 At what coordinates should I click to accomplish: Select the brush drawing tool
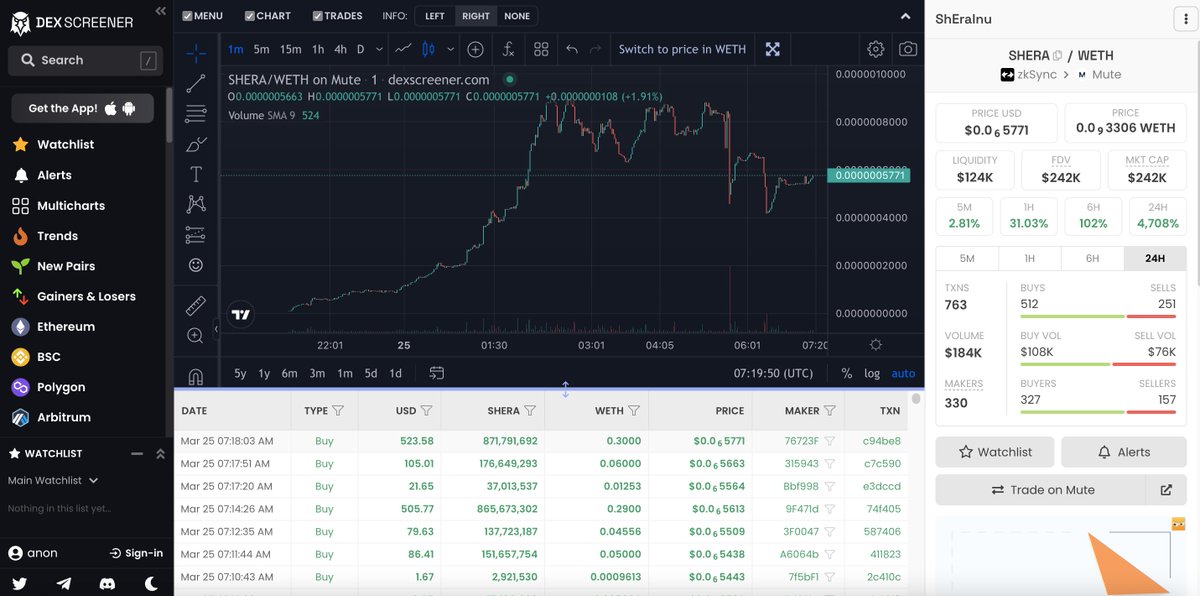(x=196, y=144)
